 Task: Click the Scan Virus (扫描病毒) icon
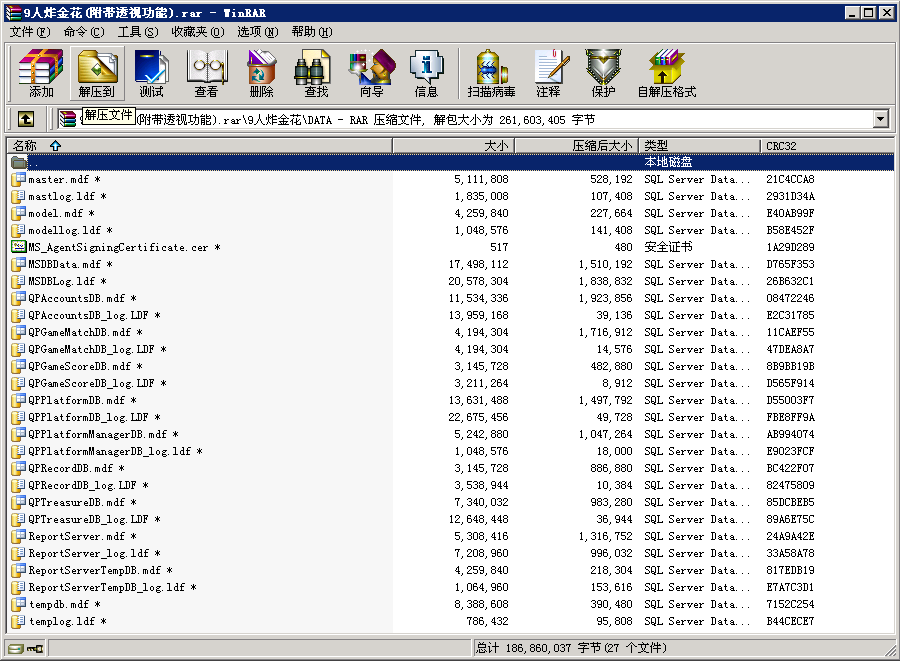491,73
